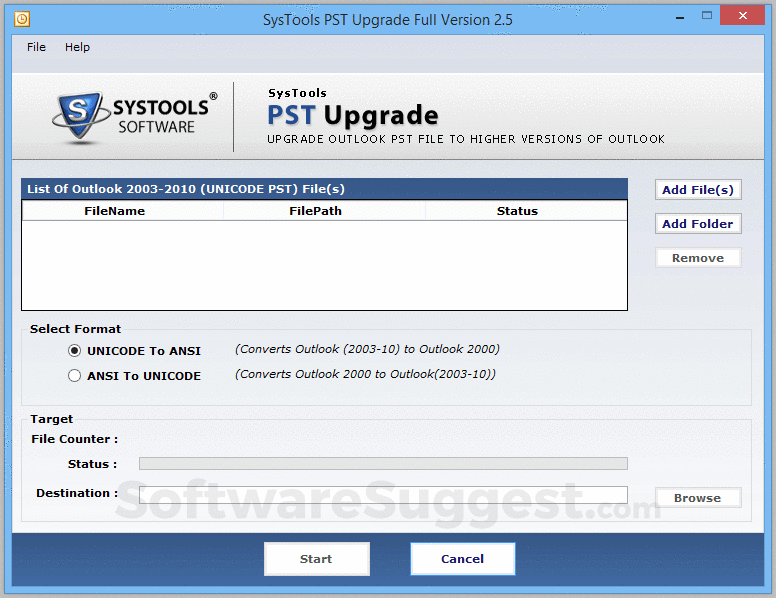Select UNICODE To ANSI format
776x598 pixels.
[74, 351]
